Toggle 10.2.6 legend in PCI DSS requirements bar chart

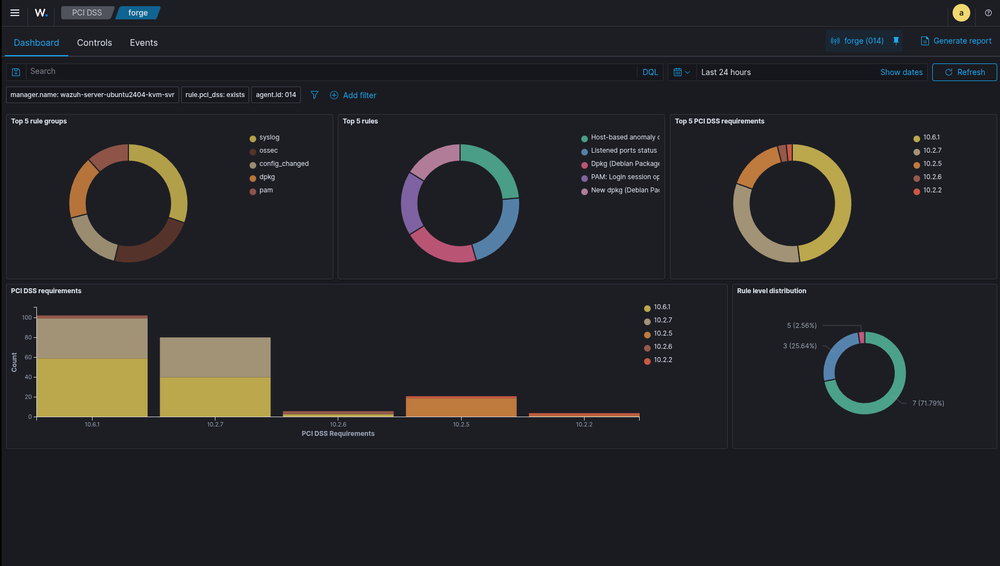[658, 347]
